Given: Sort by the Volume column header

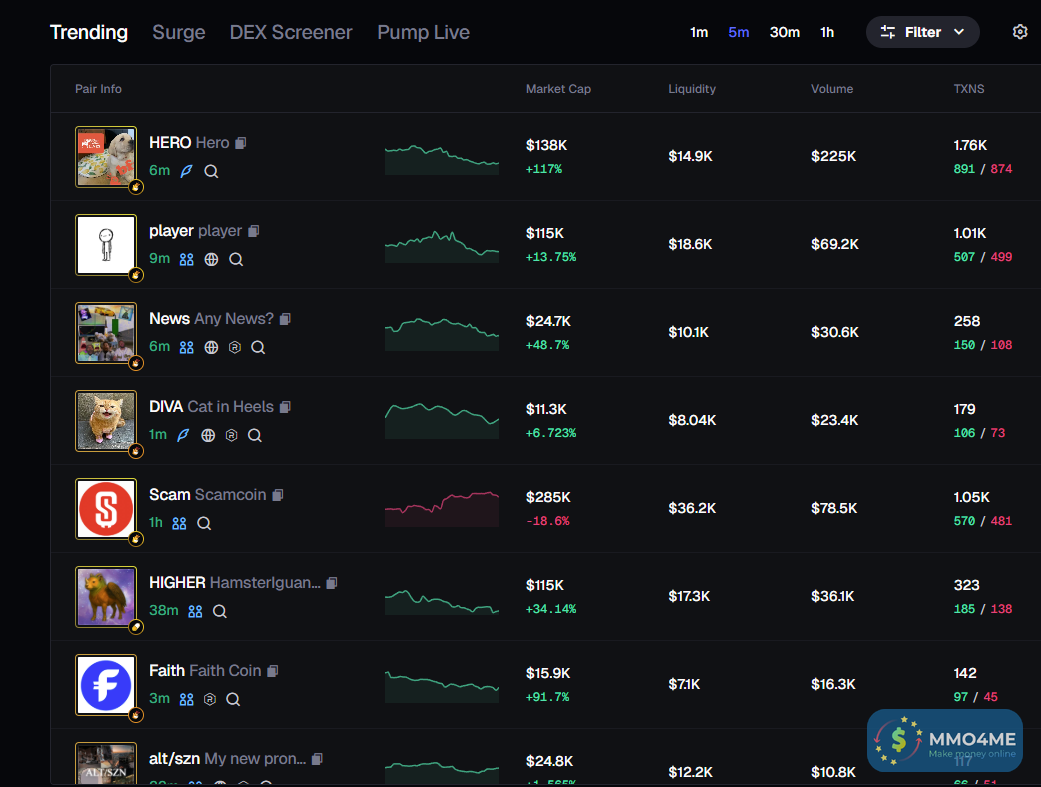Looking at the screenshot, I should [x=832, y=89].
